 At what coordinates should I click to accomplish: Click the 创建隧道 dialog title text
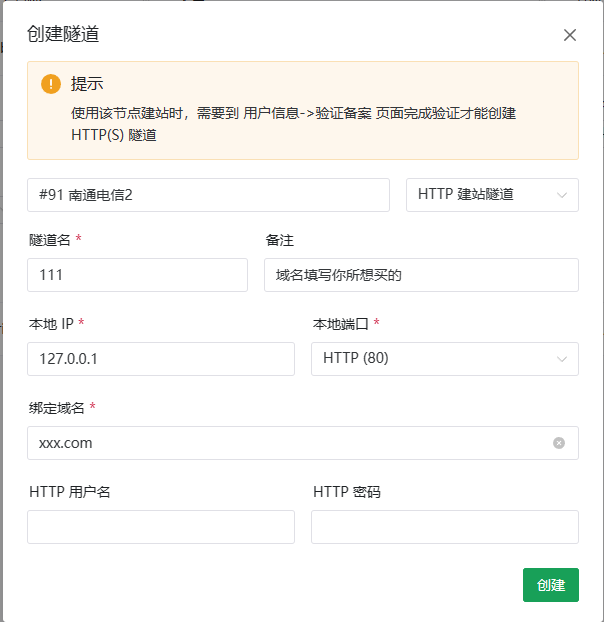pos(63,35)
